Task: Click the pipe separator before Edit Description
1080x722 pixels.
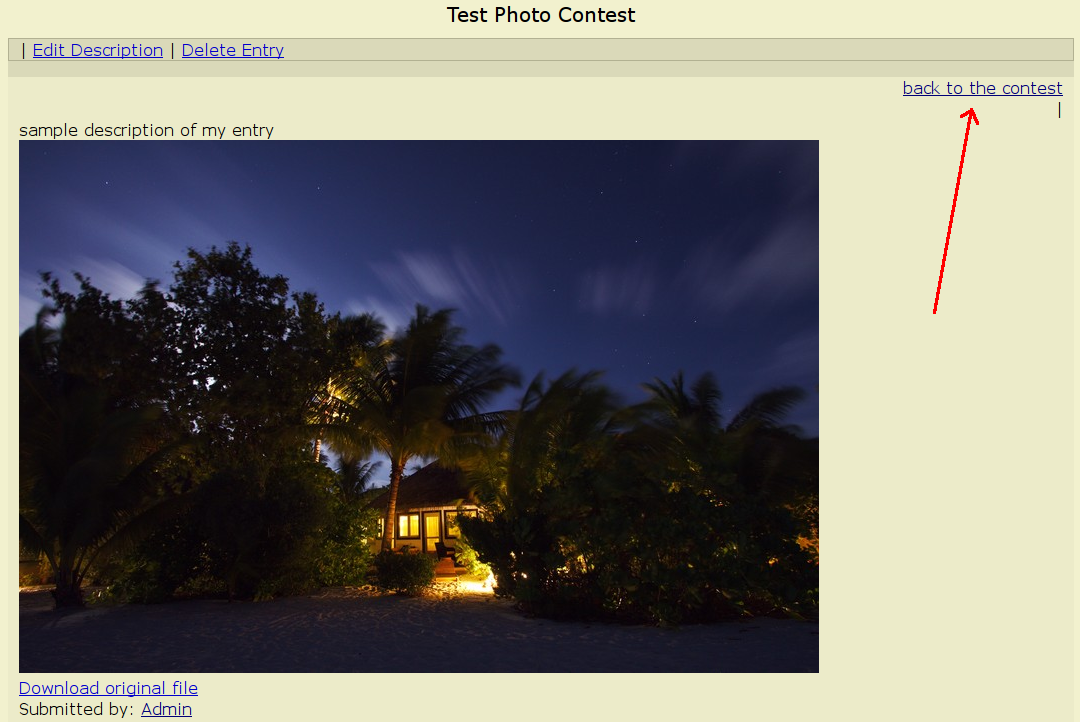Action: [23, 50]
